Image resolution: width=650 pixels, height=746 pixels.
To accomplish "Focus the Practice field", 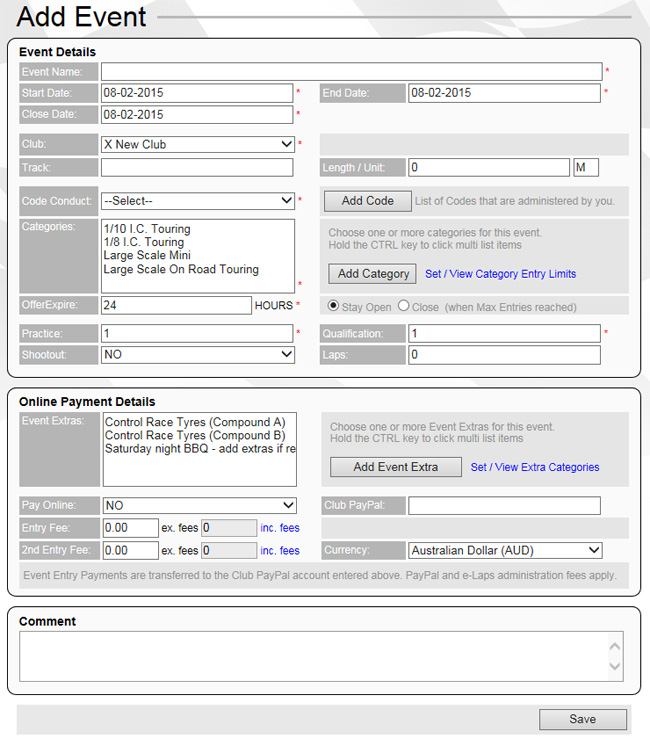I will [x=197, y=333].
